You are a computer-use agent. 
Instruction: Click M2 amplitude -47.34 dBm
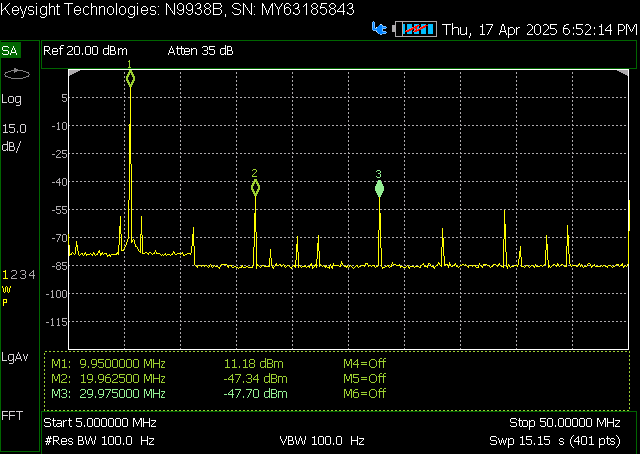point(256,378)
